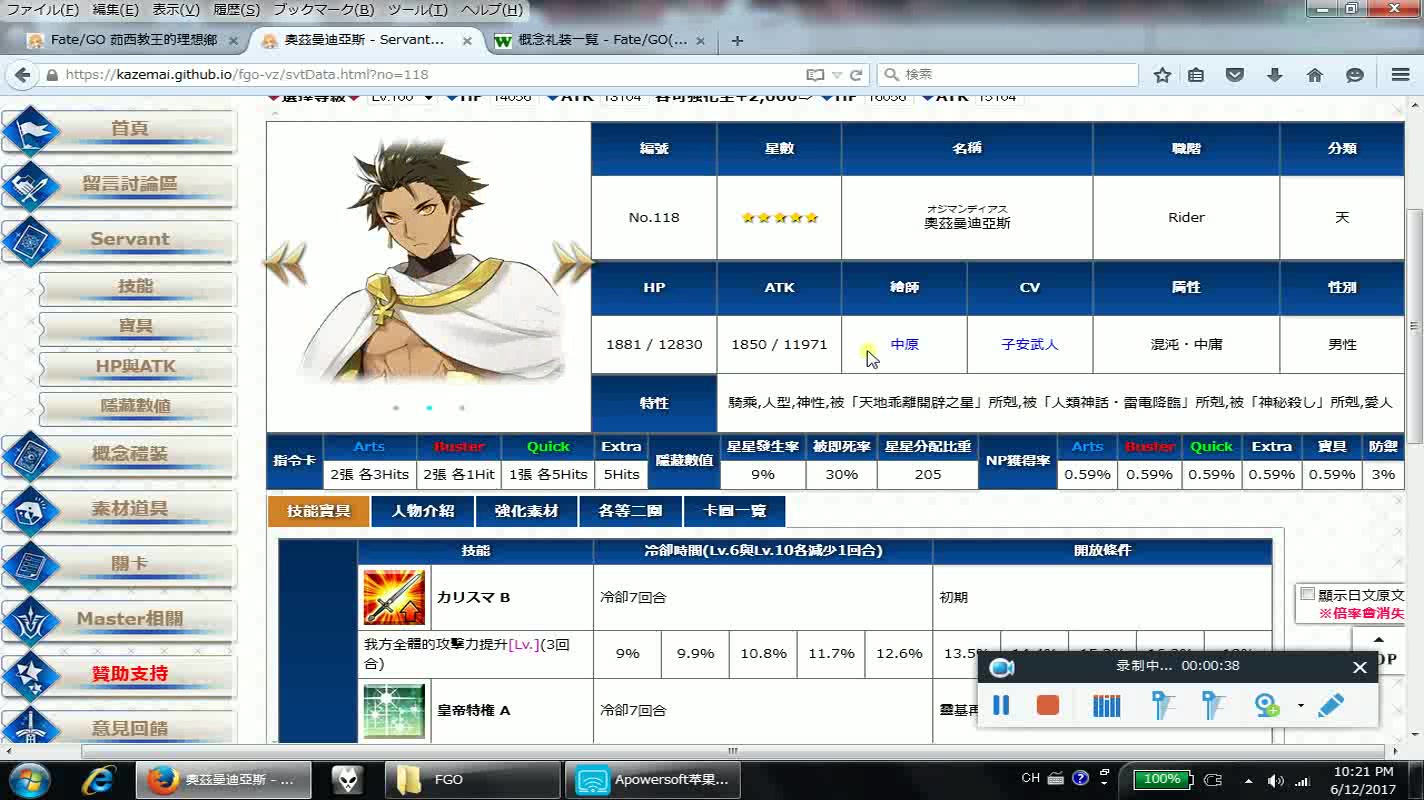Switch to the 各等二圍 tab

pyautogui.click(x=630, y=511)
